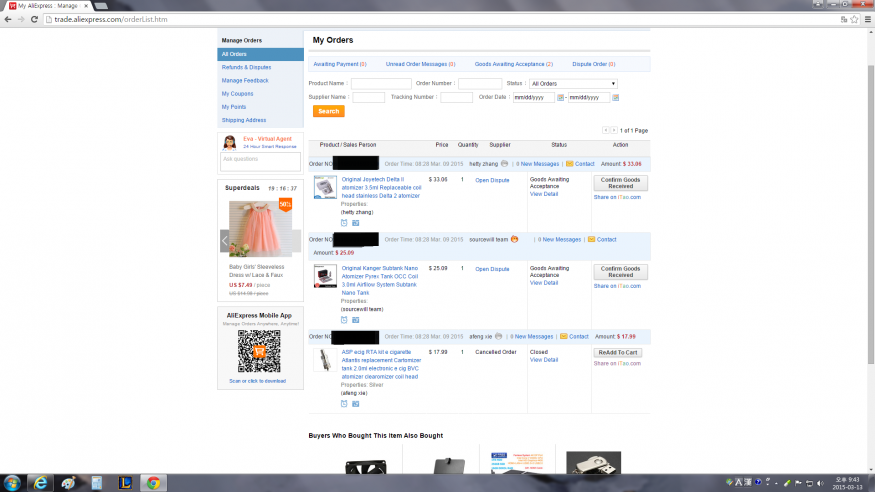
Task: Click the orange Search button
Action: tap(329, 112)
